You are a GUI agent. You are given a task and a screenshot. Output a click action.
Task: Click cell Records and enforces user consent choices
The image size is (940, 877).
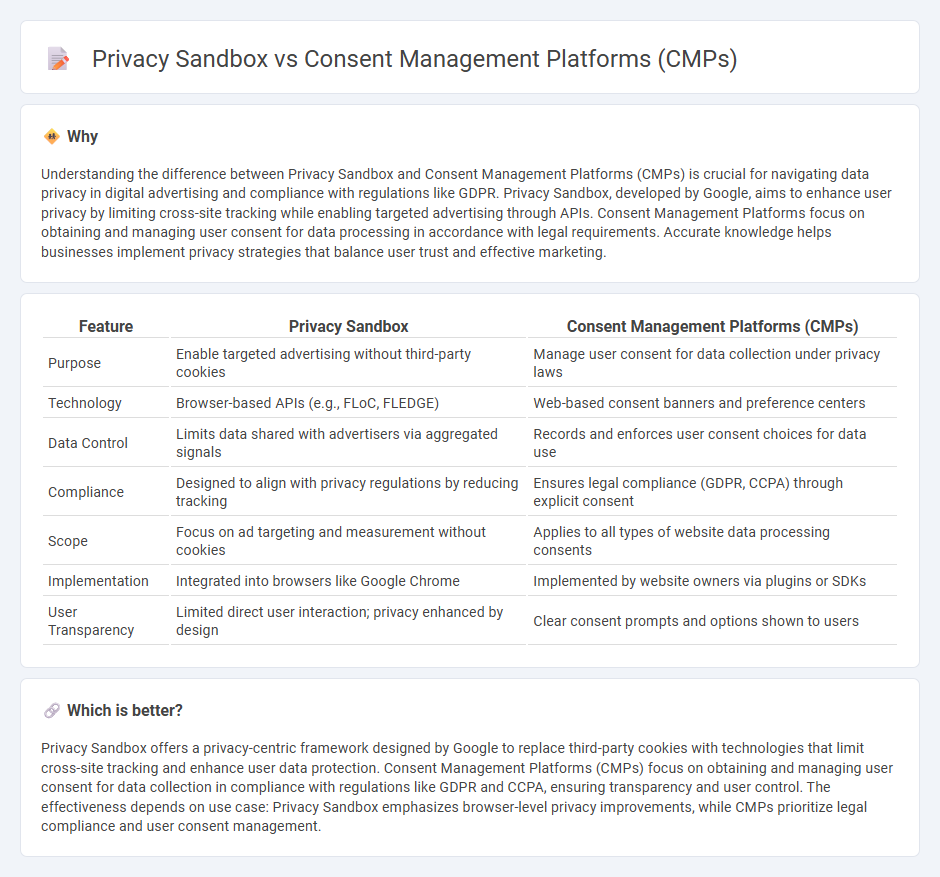[x=712, y=443]
